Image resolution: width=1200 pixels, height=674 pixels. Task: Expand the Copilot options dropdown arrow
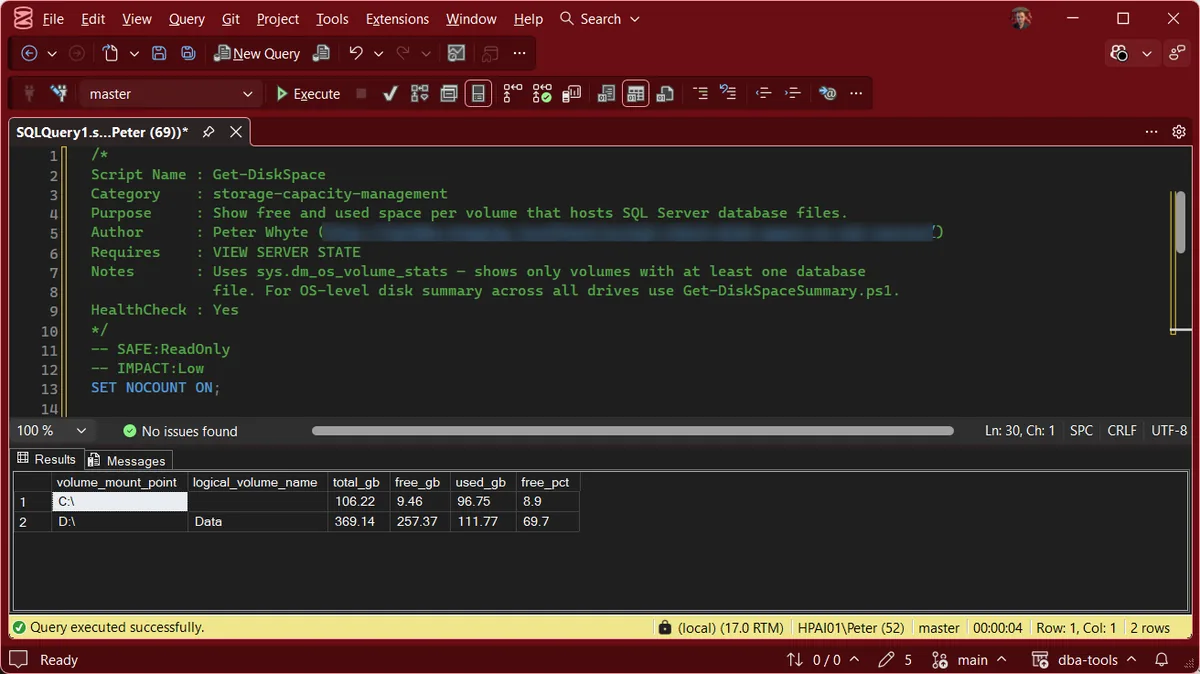[x=1146, y=53]
